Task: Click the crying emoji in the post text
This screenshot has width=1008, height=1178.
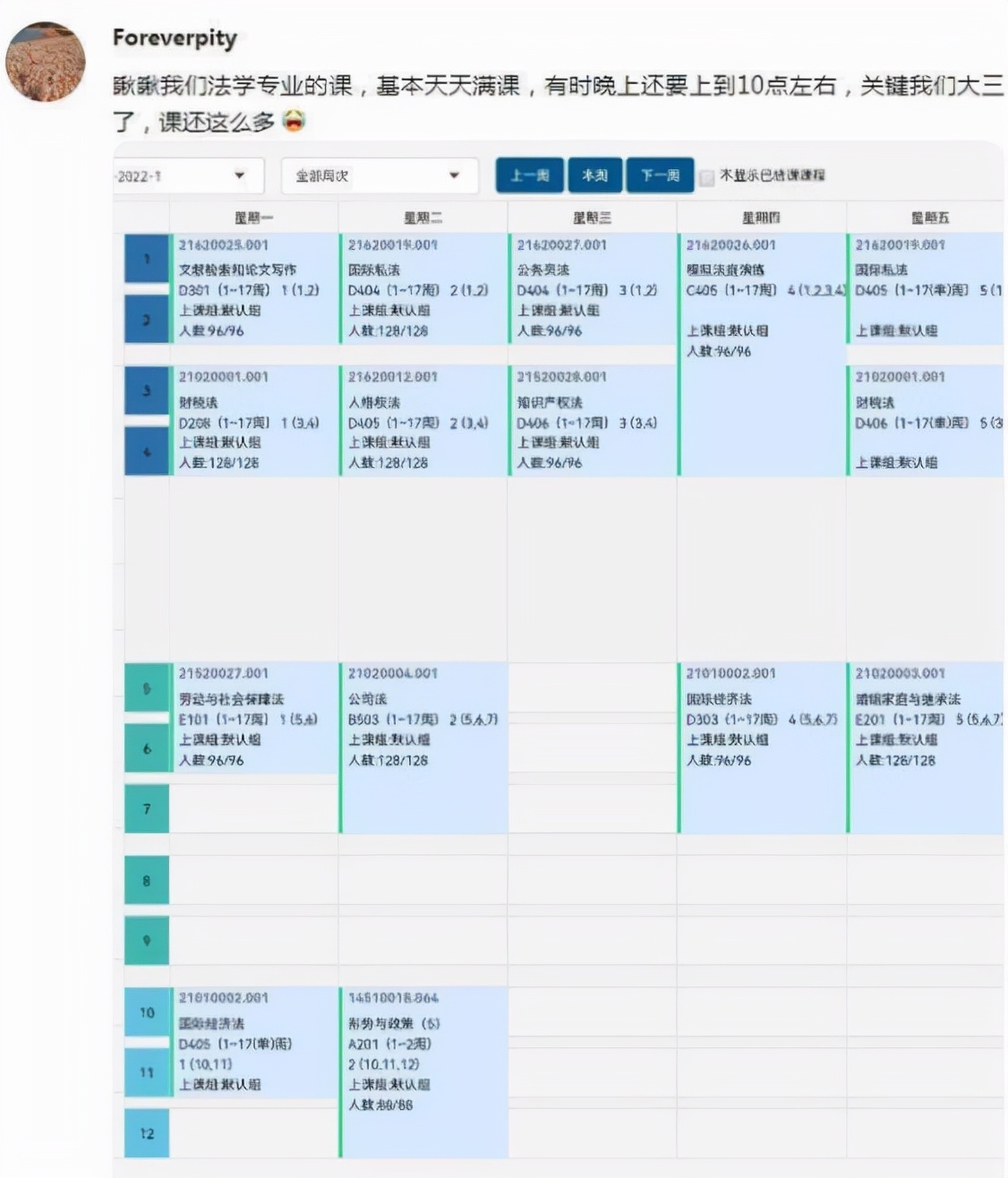Action: click(x=295, y=119)
